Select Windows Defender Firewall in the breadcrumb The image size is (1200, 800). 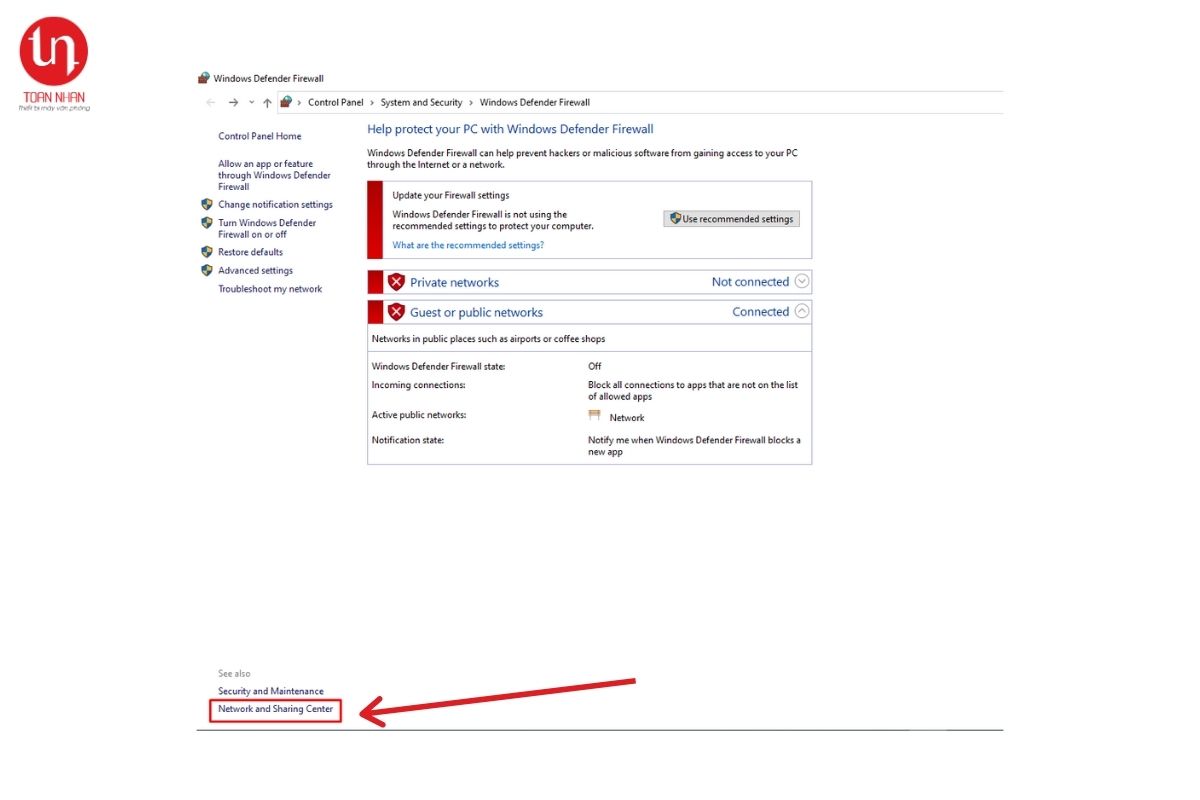click(x=535, y=102)
